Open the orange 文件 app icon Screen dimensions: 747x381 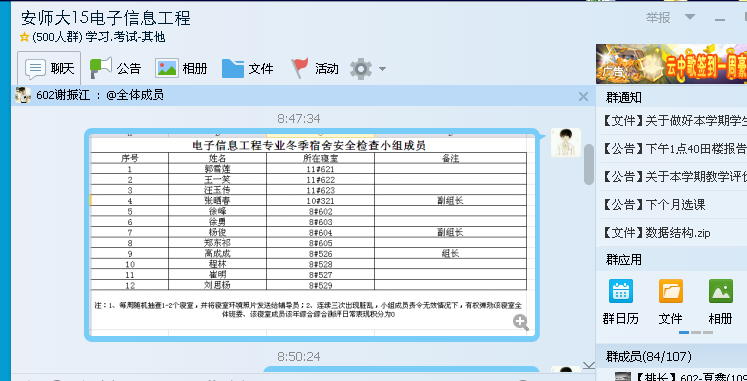coord(671,291)
